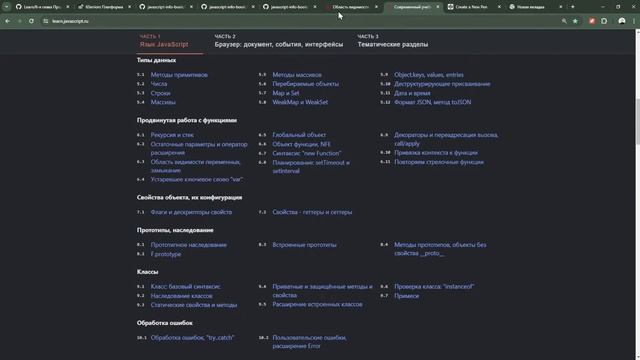
Task: Open Встроенные прототипы link
Action: (x=304, y=245)
